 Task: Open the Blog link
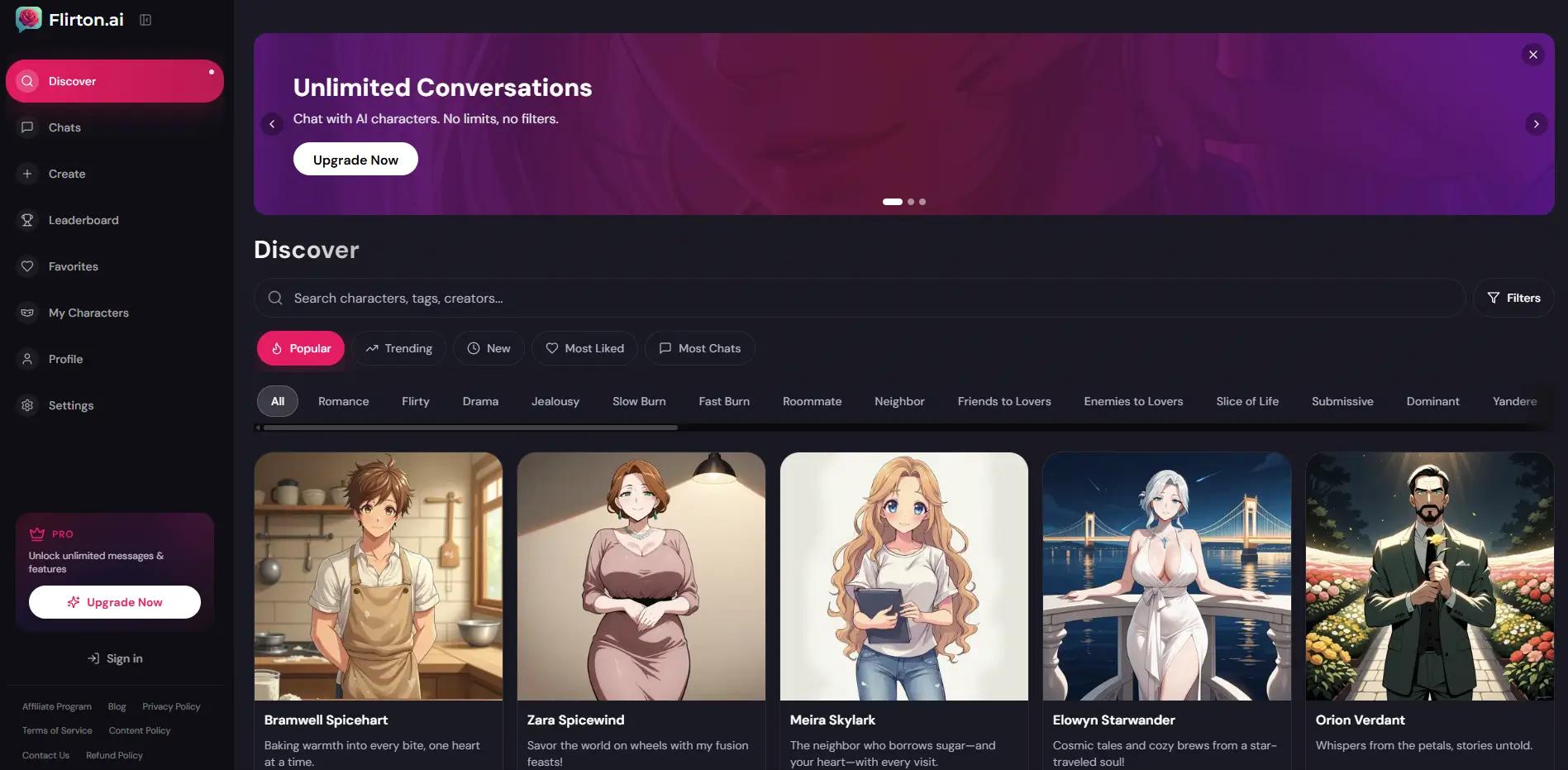[117, 706]
